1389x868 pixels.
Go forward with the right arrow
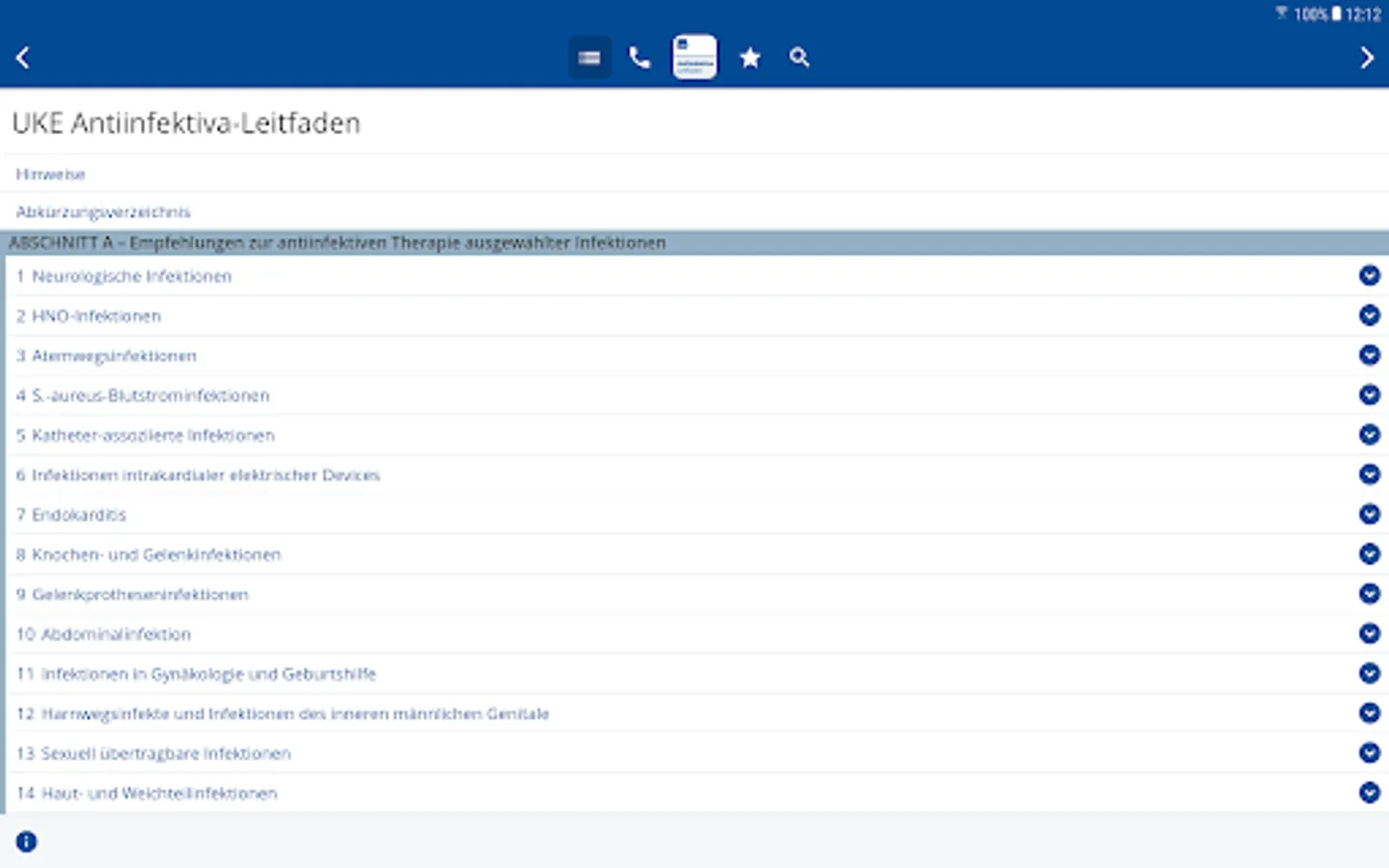tap(1367, 58)
